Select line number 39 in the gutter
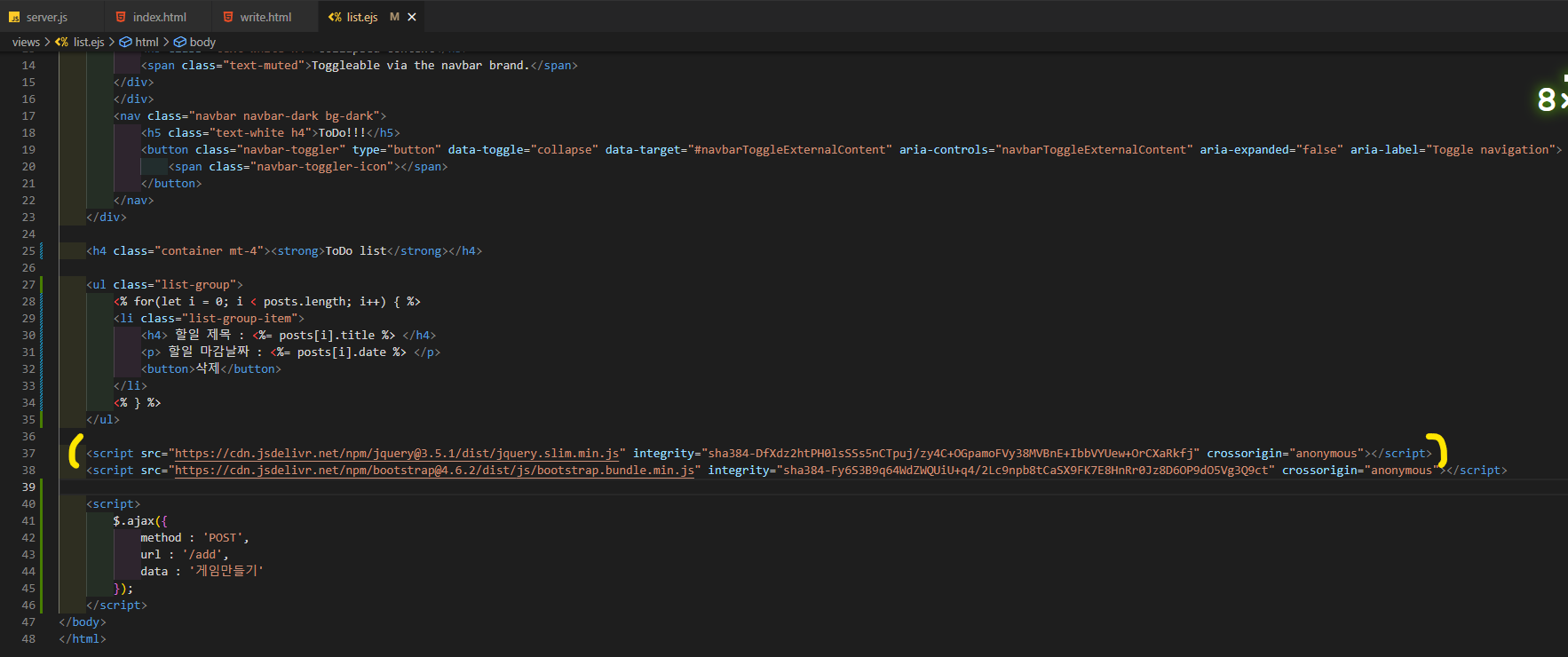The width and height of the screenshot is (1568, 657). (x=28, y=487)
